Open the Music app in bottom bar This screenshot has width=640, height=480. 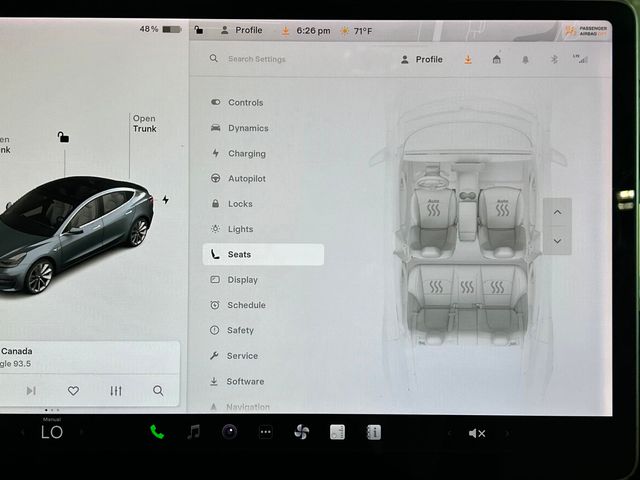click(x=193, y=432)
